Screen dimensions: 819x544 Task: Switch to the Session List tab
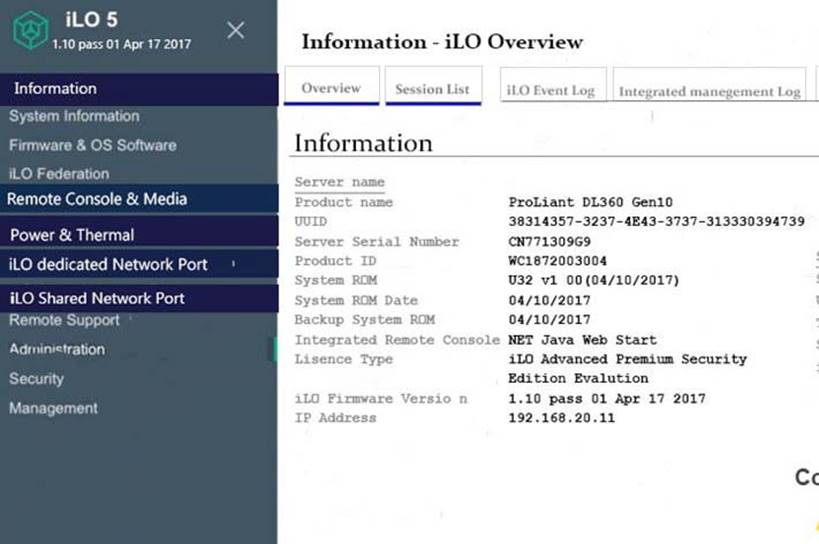coord(432,89)
